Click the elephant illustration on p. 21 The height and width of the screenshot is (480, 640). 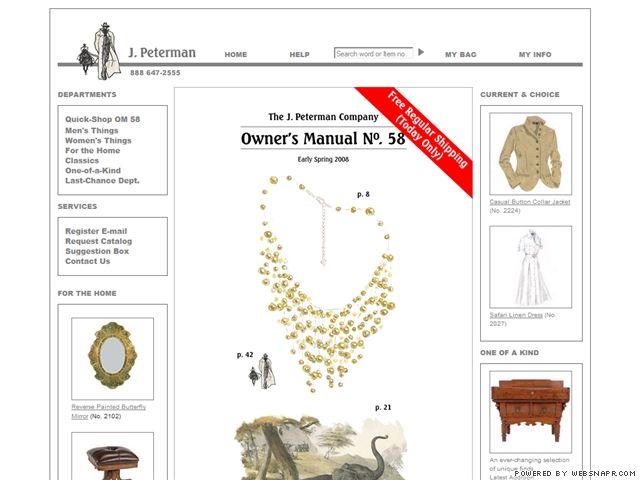coord(321,448)
